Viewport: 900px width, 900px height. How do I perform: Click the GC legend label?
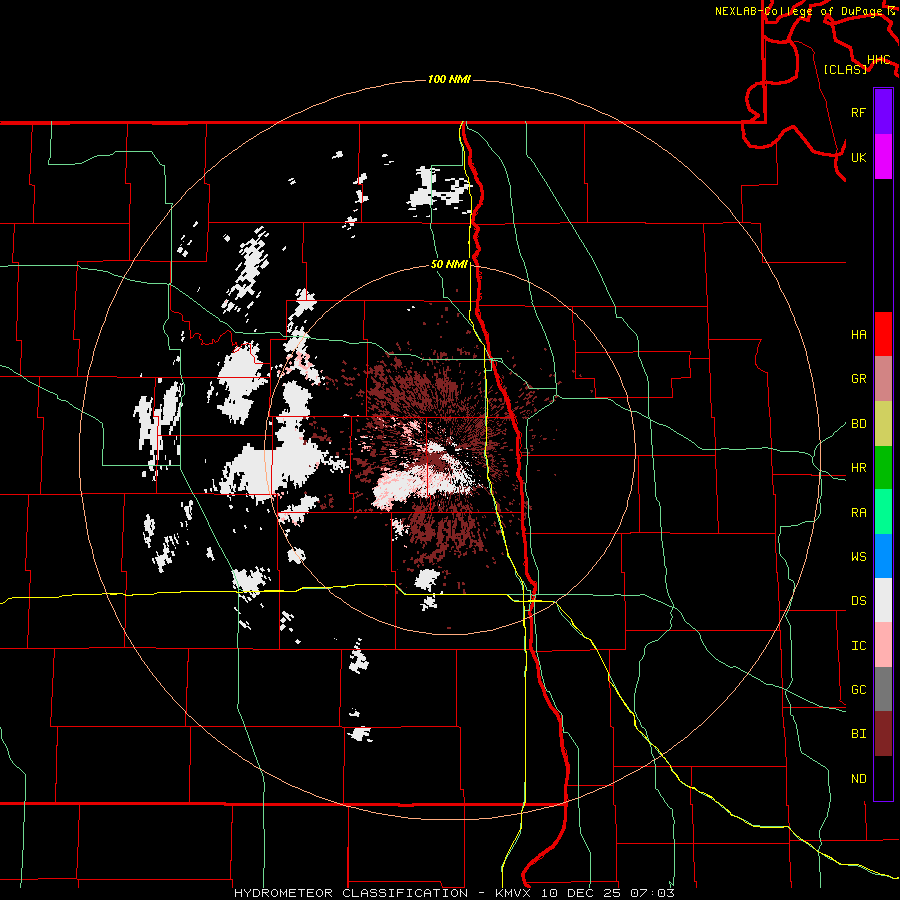tap(858, 689)
